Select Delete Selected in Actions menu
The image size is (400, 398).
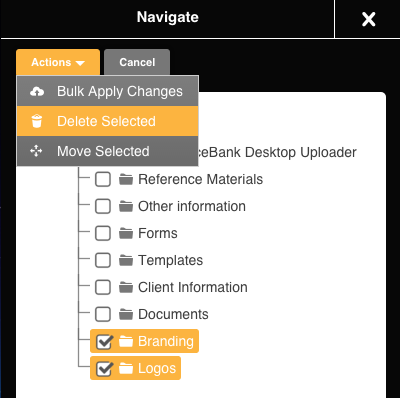pos(108,121)
